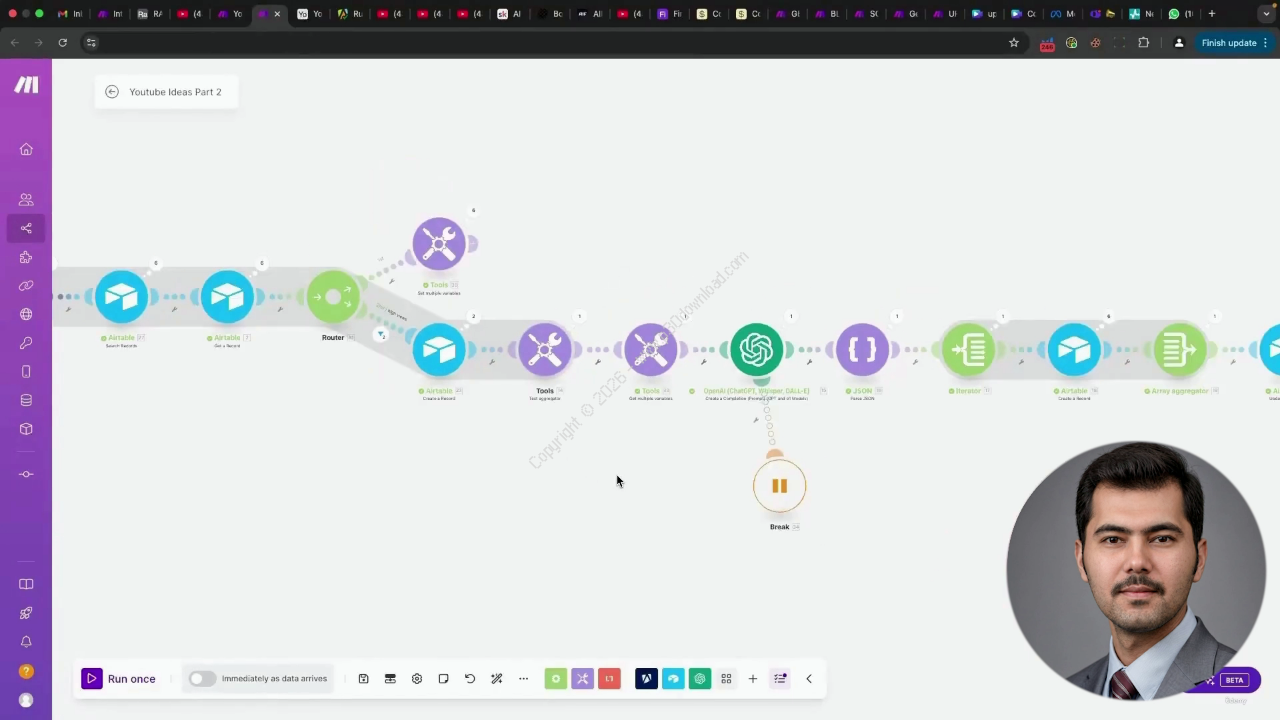Click the auto-align magic wand icon

(496, 679)
